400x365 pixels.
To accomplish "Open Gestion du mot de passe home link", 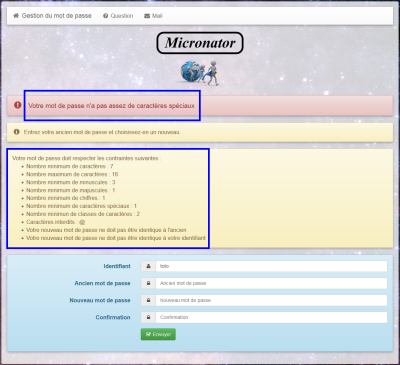I will (52, 16).
